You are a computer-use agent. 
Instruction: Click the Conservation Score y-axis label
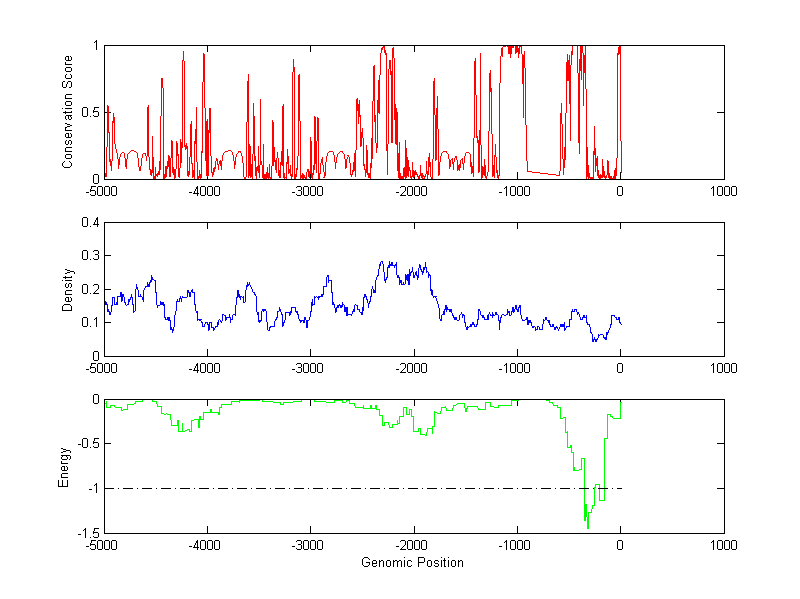pyautogui.click(x=68, y=112)
